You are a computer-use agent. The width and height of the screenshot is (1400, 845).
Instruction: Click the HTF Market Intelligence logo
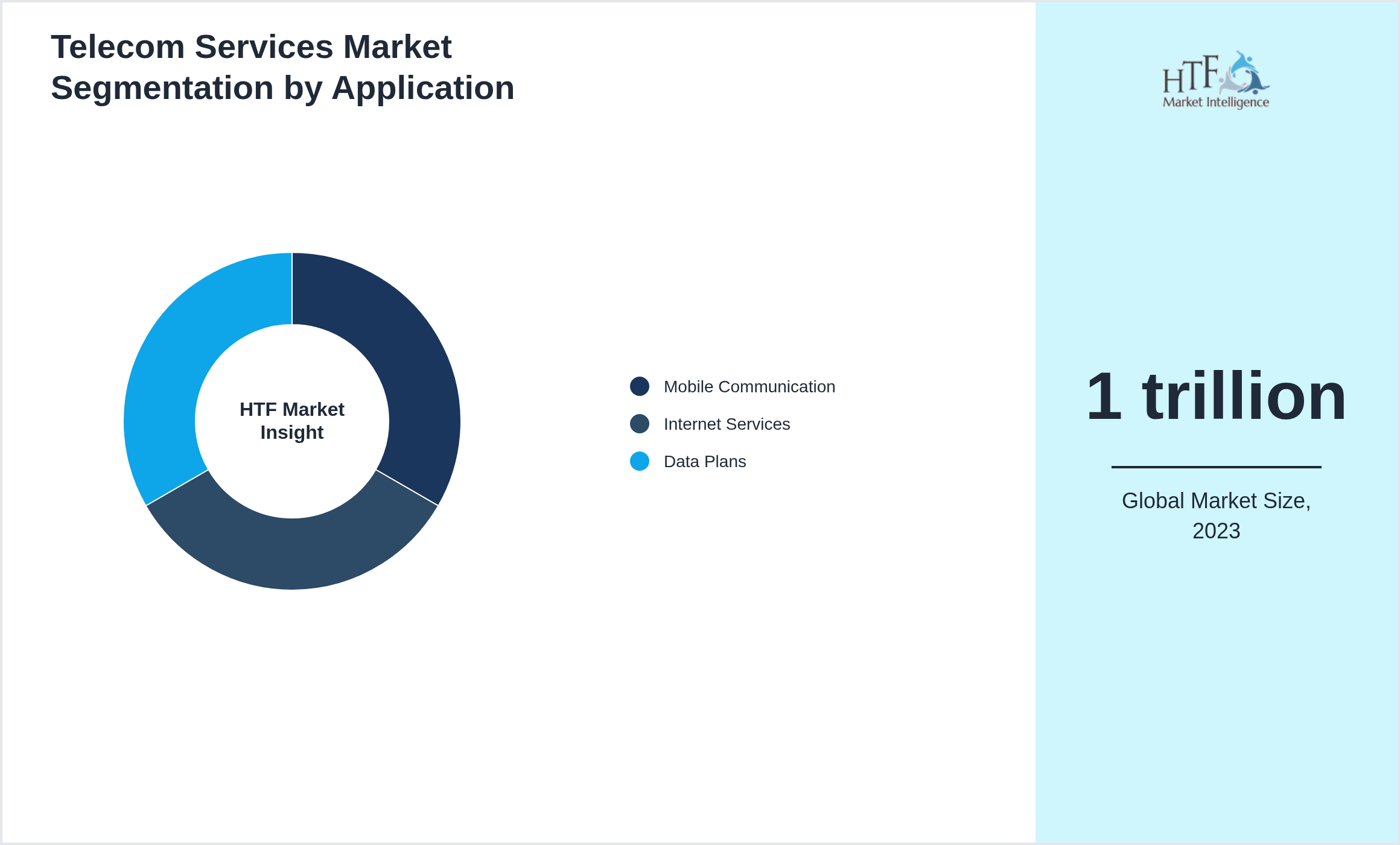click(1215, 80)
